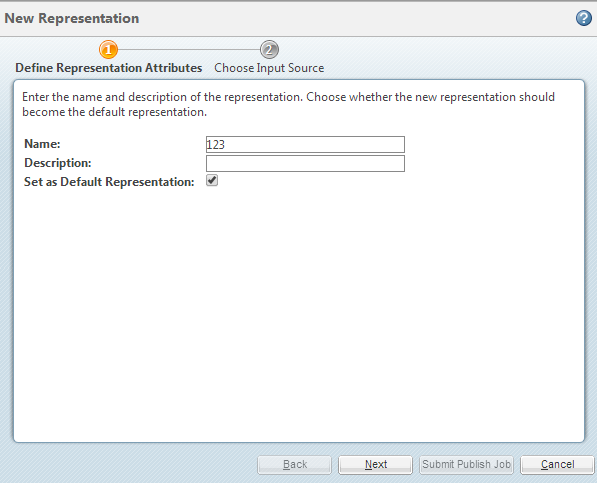Focus the Name field containing 123
Image resolution: width=597 pixels, height=483 pixels.
305,145
